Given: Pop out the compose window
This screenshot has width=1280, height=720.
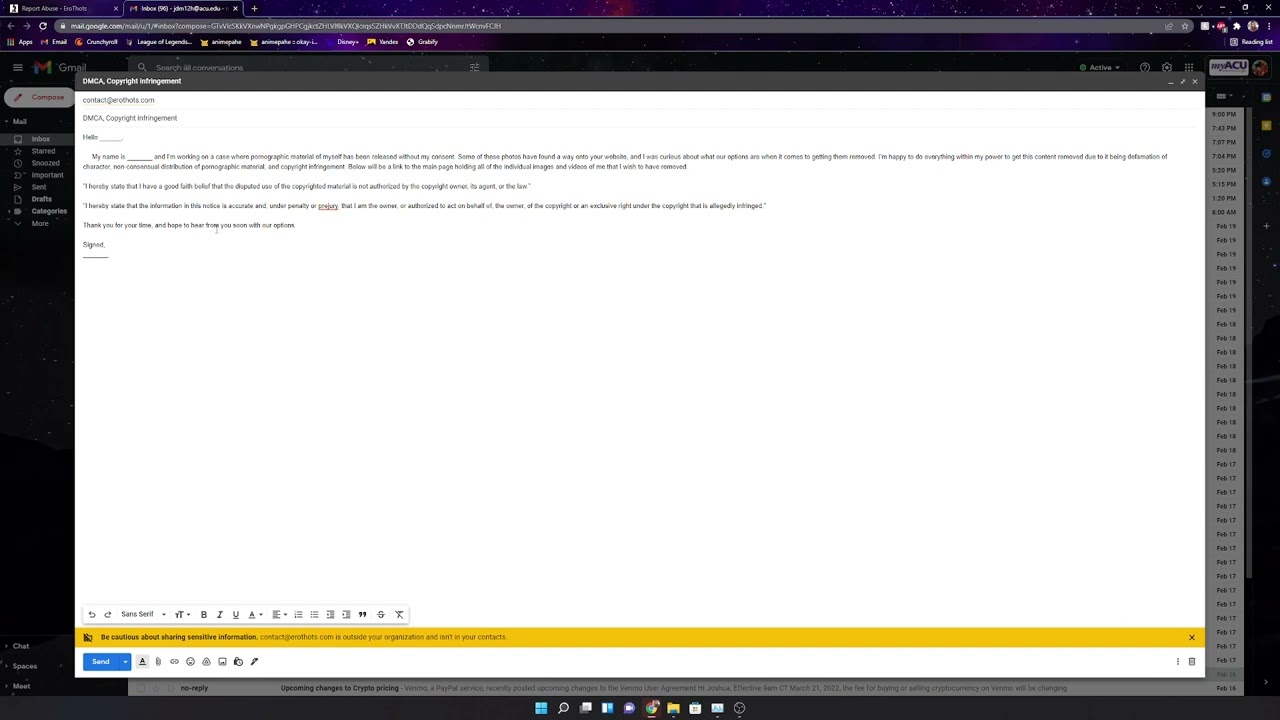Looking at the screenshot, I should [1182, 81].
